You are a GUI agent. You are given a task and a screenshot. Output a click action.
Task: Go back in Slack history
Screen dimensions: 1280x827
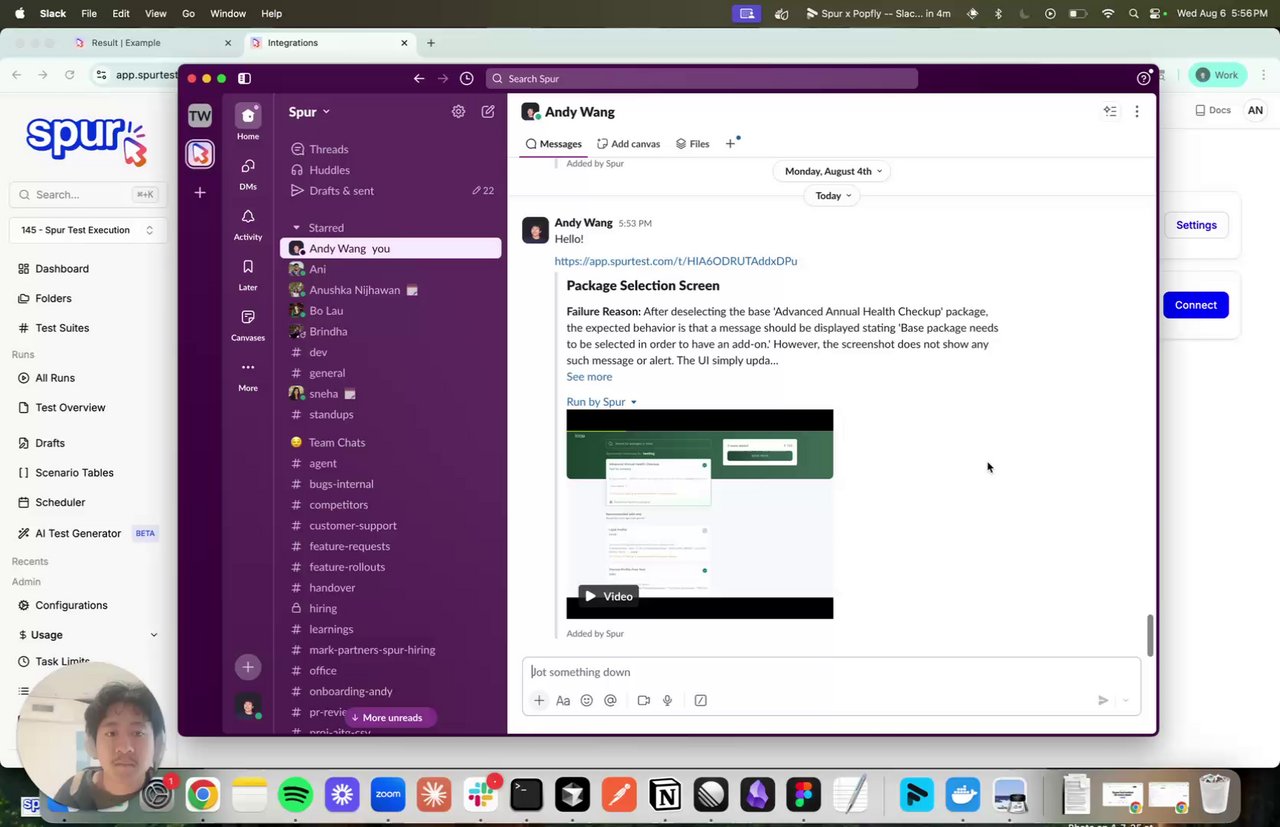(x=419, y=79)
